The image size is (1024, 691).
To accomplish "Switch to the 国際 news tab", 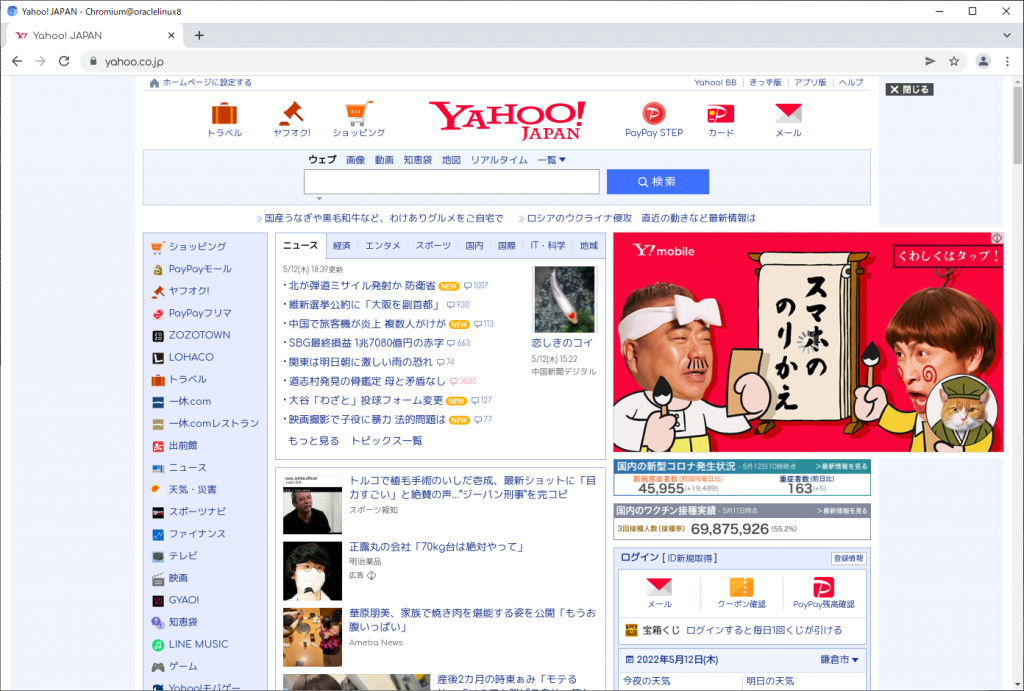I will pyautogui.click(x=507, y=246).
